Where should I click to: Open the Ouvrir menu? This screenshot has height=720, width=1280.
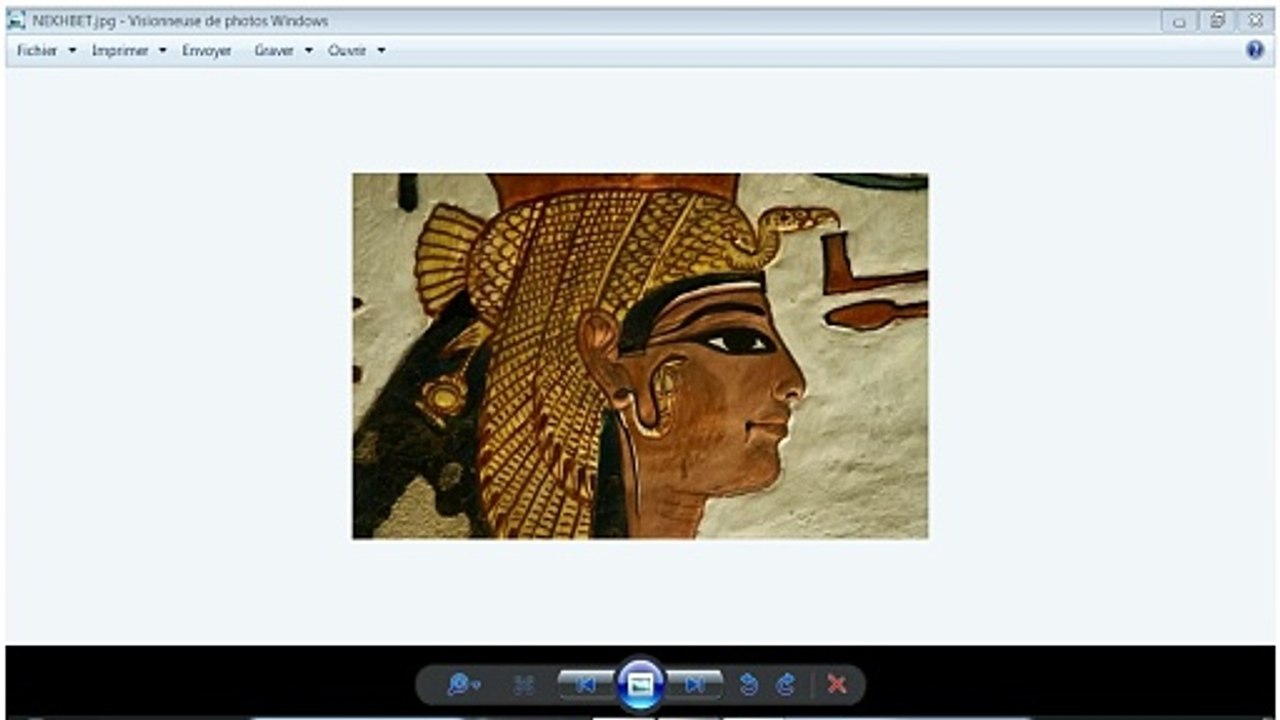tap(347, 51)
